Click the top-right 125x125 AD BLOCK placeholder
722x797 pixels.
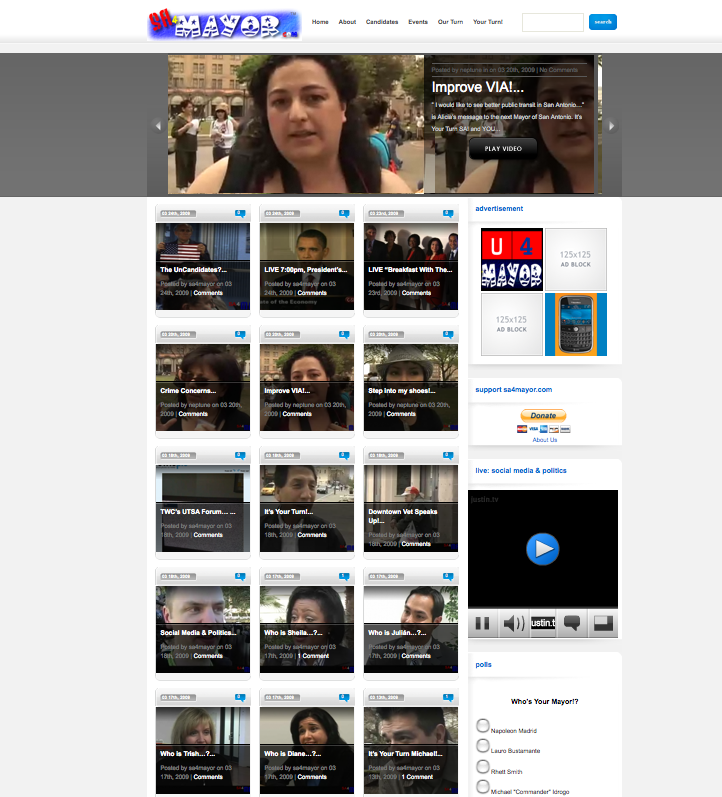(x=576, y=260)
